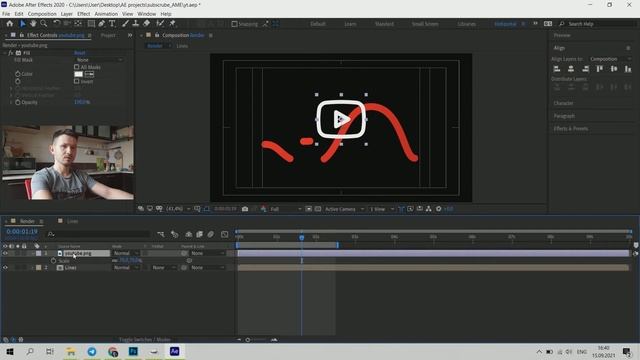The image size is (640, 360).
Task: Click the timeline zoom slider handle
Action: tap(248, 340)
